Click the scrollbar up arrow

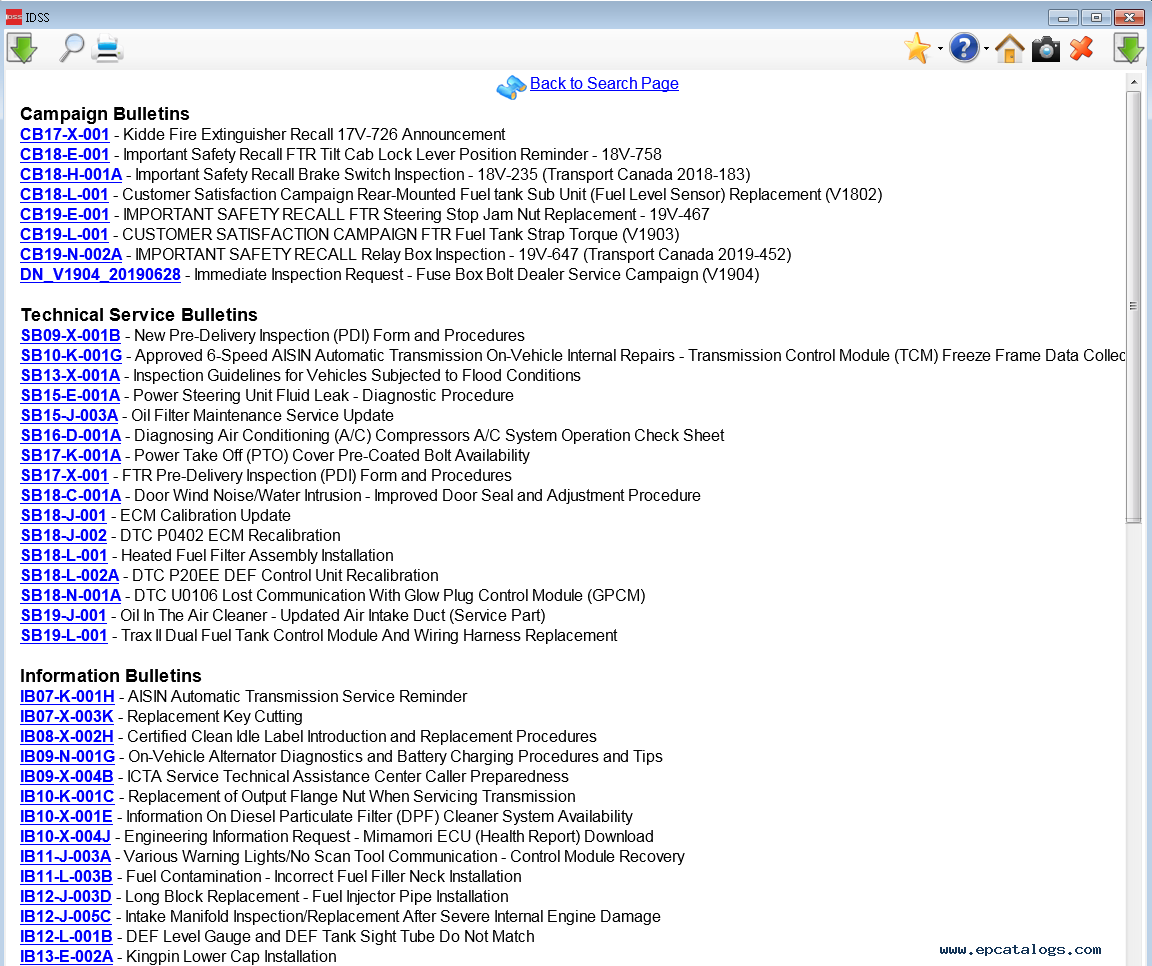pyautogui.click(x=1133, y=82)
